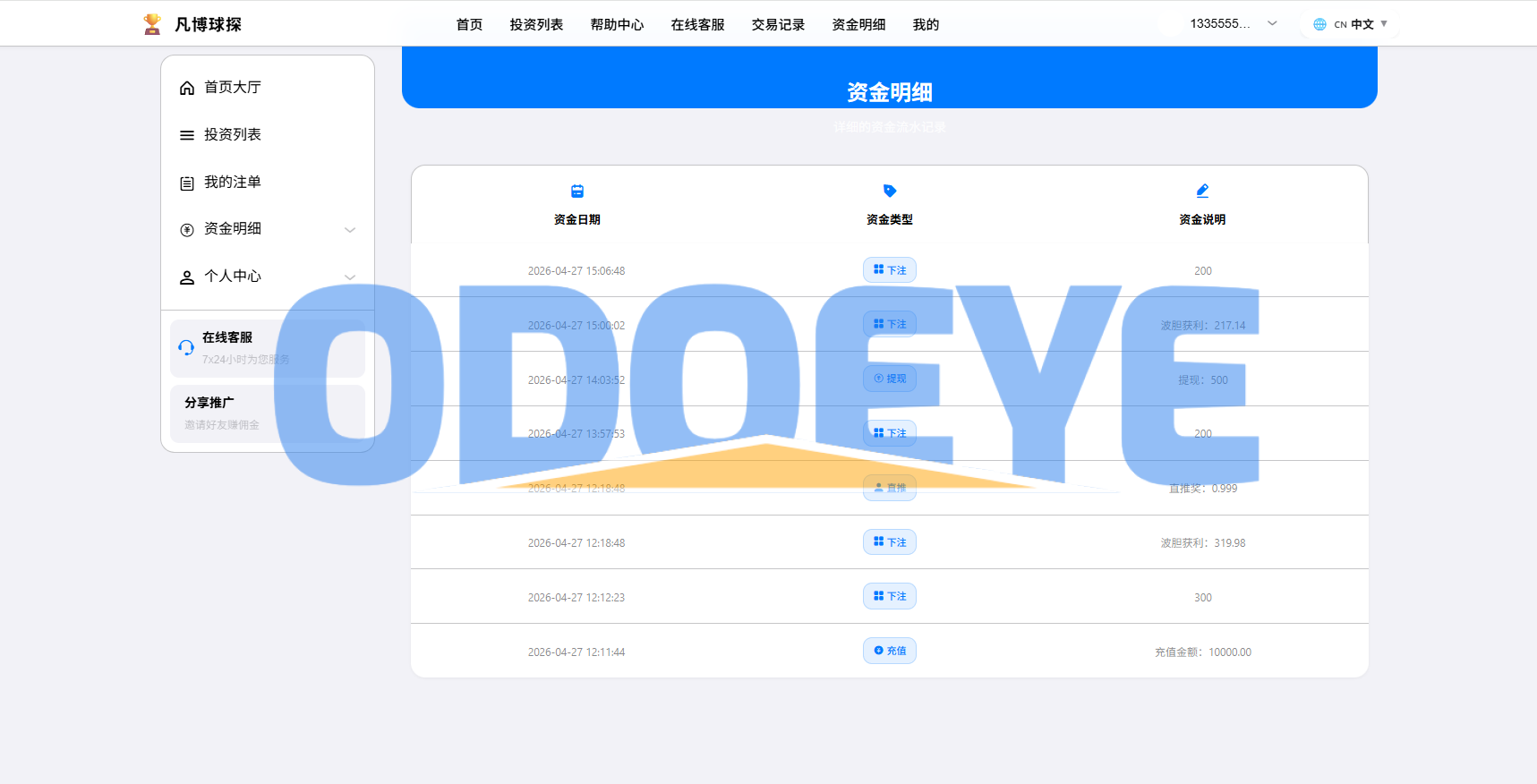1537x784 pixels.
Task: Expand the 个人中心 chevron
Action: pos(350,277)
